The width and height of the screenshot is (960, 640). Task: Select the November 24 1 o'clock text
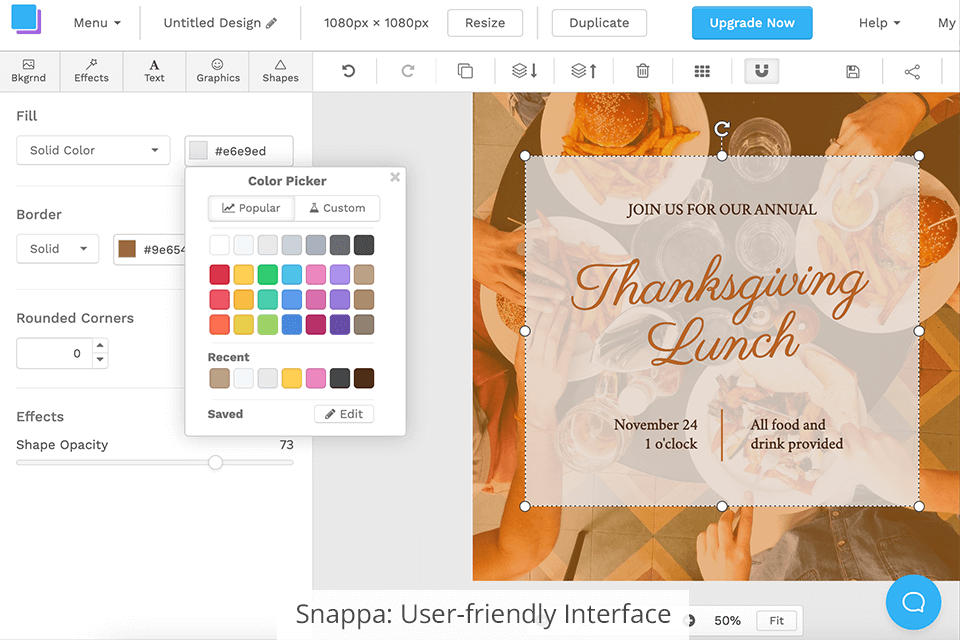point(655,434)
